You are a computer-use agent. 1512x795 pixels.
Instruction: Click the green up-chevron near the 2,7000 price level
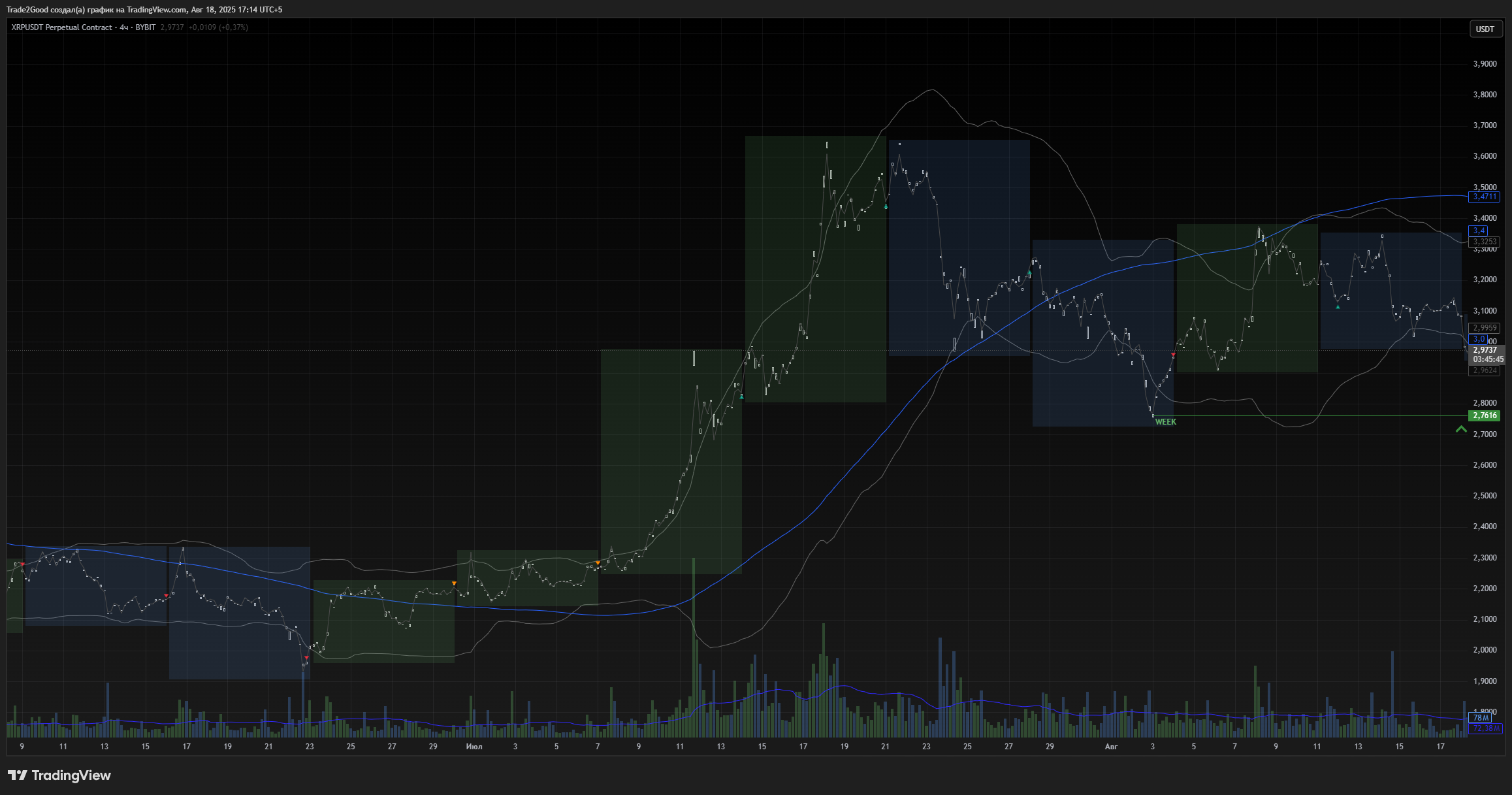1461,429
